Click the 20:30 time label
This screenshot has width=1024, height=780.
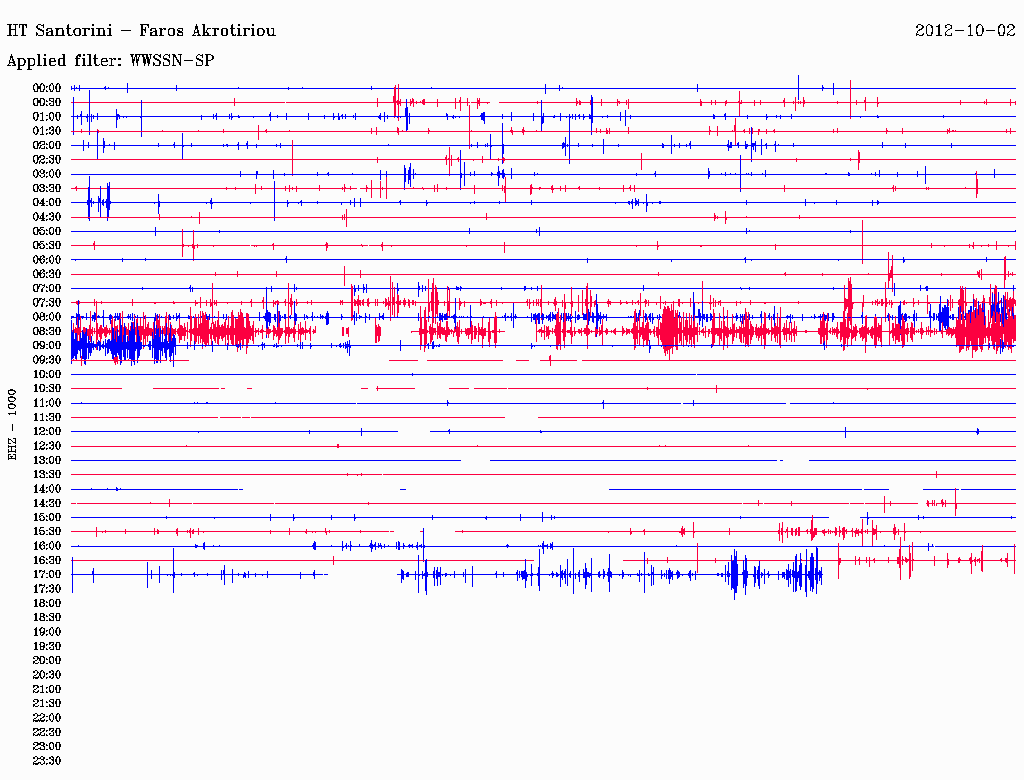[x=47, y=675]
